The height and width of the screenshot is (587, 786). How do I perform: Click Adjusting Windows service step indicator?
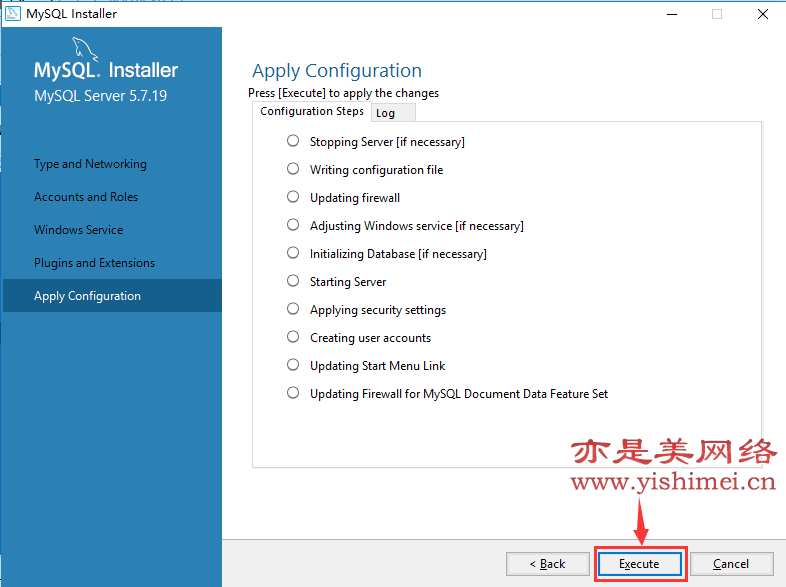point(293,225)
